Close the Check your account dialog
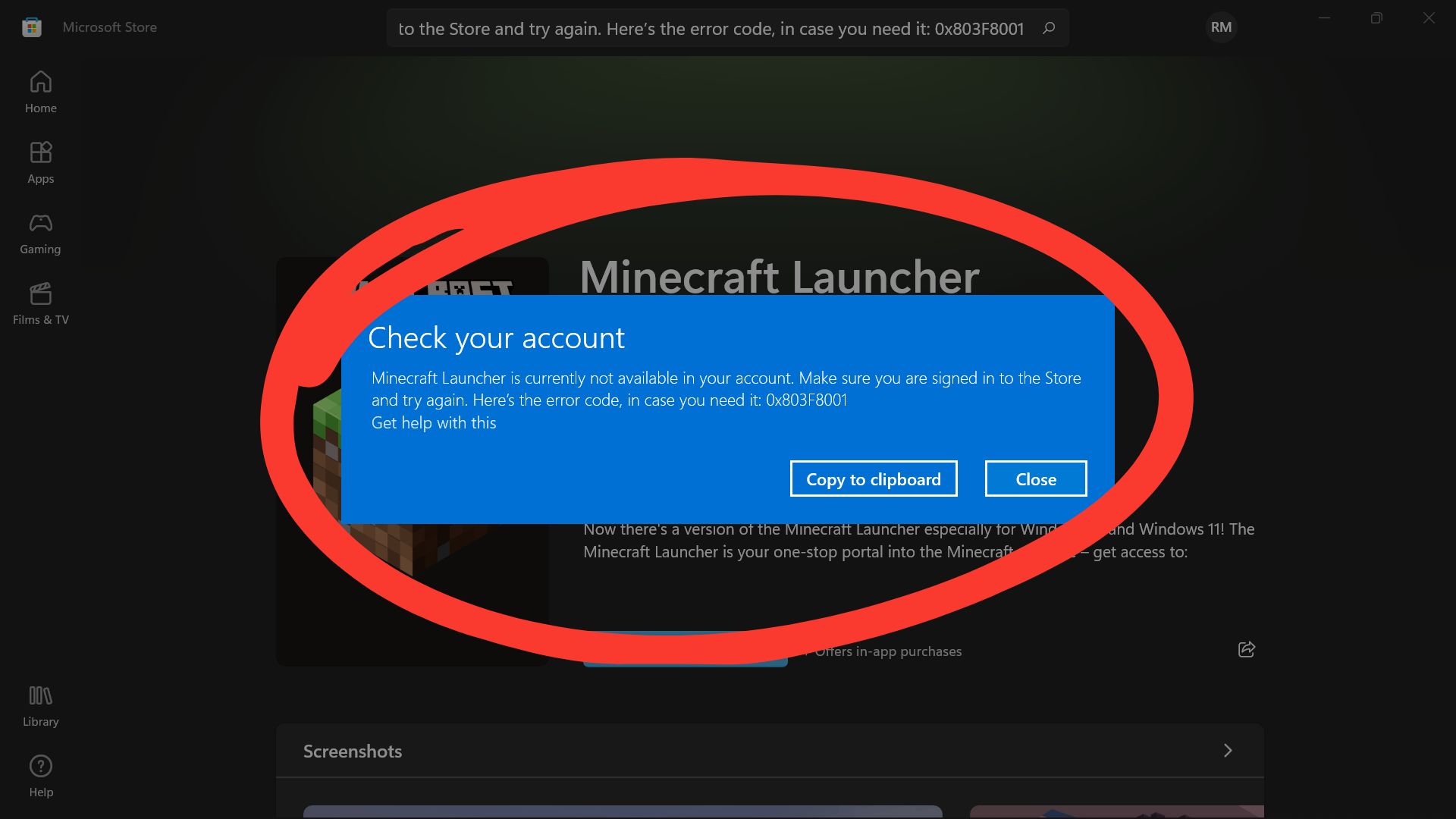 (x=1036, y=479)
